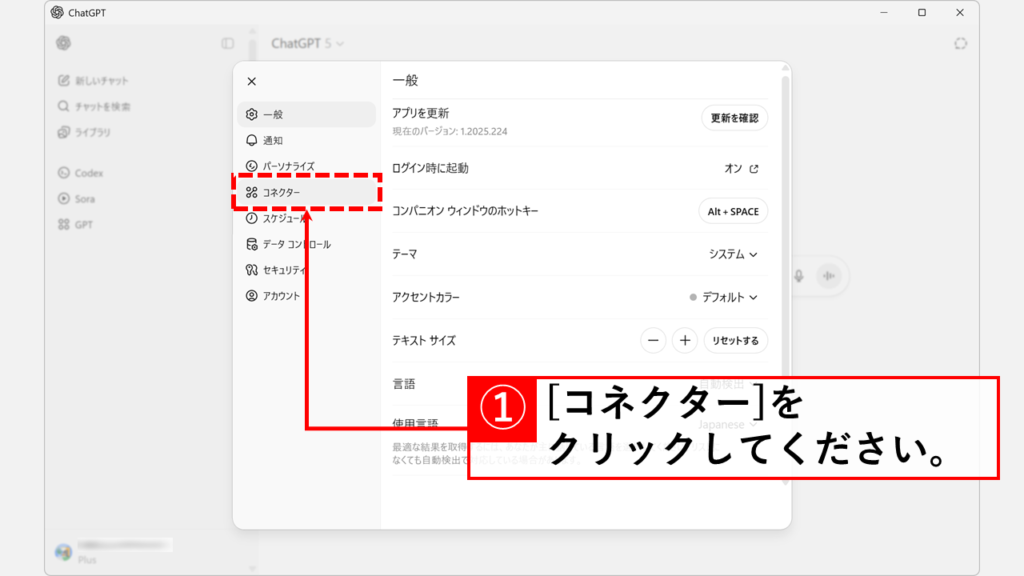Open the 一般 settings tab

click(306, 114)
